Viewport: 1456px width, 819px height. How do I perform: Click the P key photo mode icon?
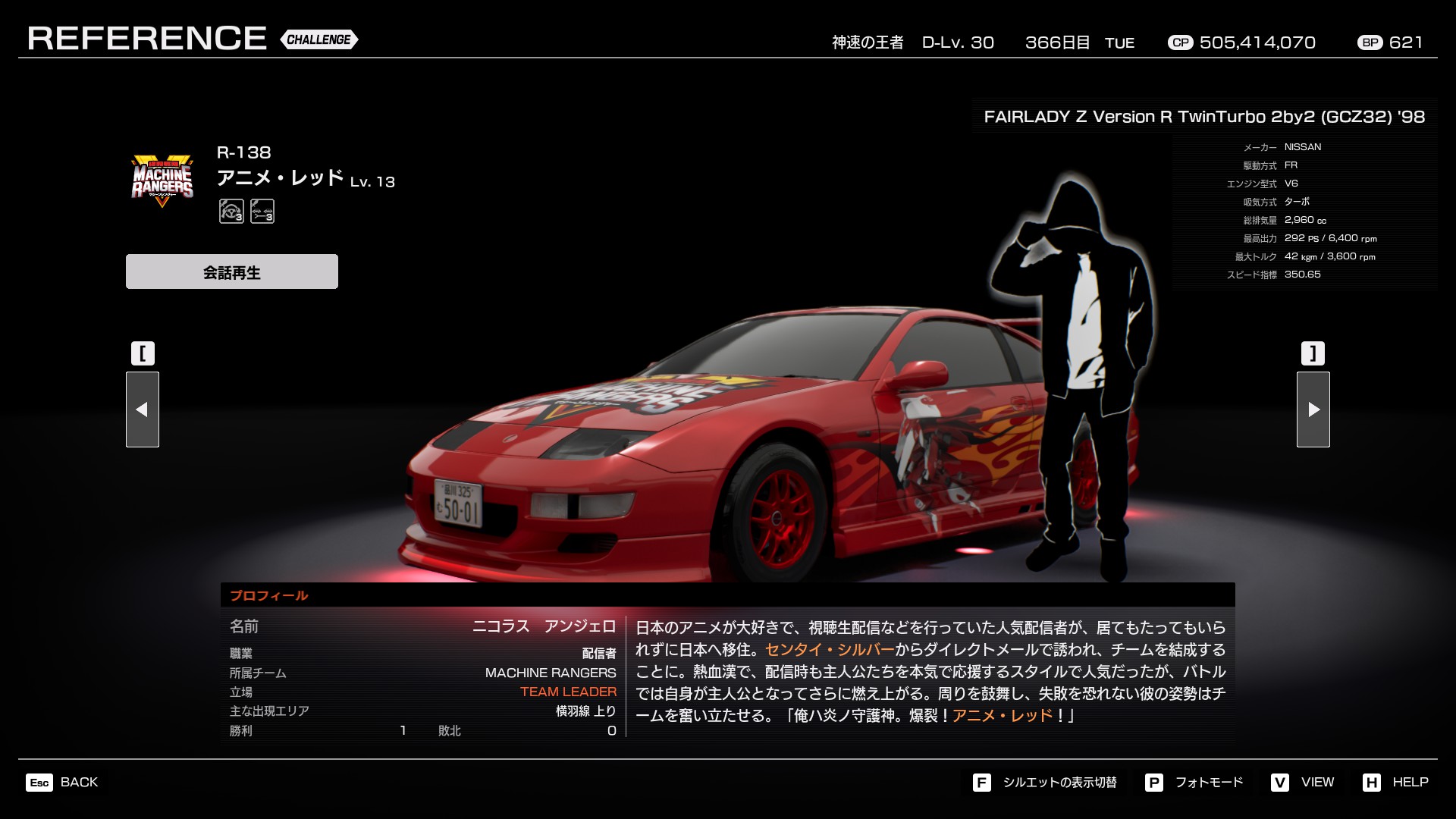[x=1153, y=783]
